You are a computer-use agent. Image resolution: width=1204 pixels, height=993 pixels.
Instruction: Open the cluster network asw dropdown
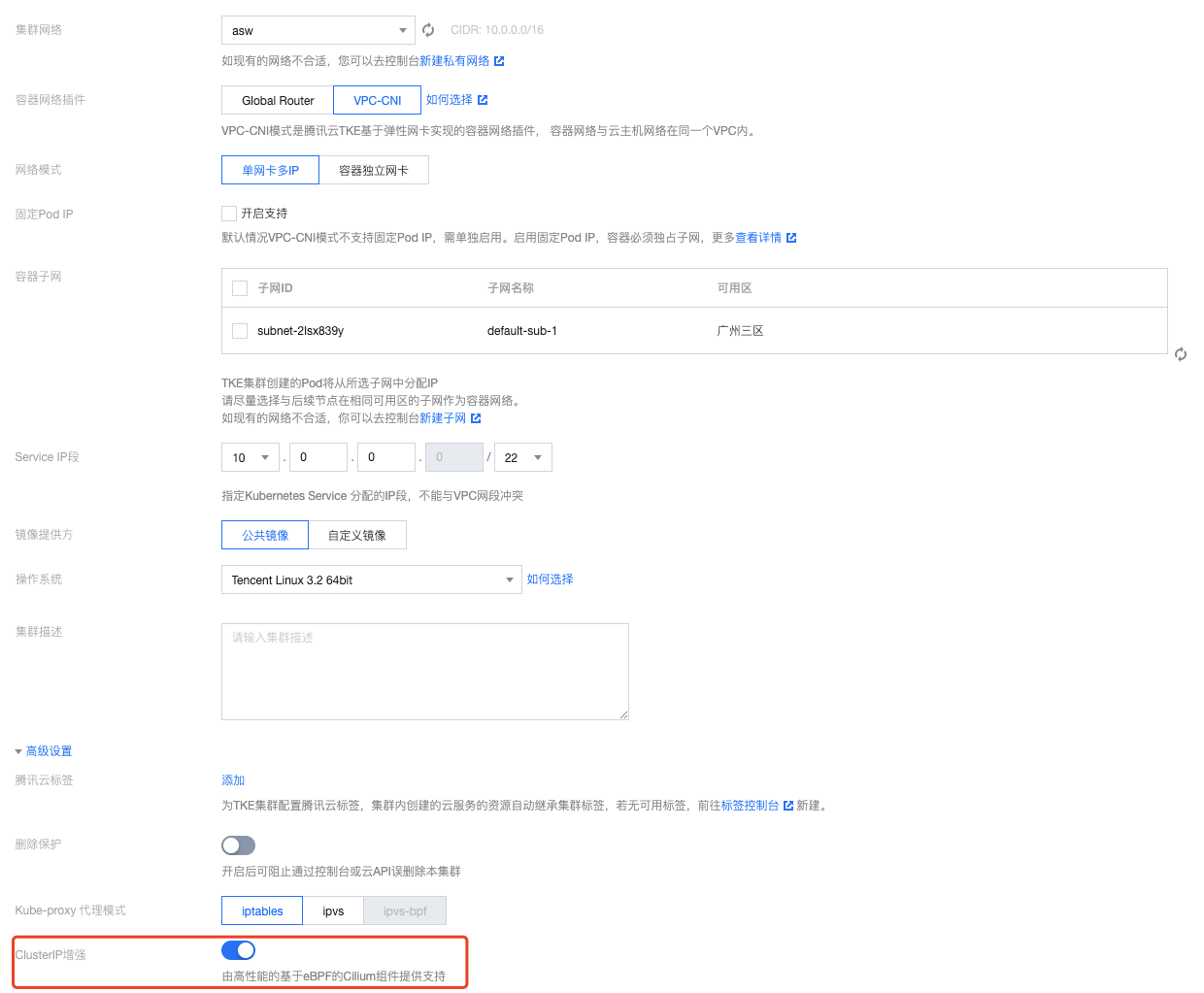pyautogui.click(x=318, y=30)
